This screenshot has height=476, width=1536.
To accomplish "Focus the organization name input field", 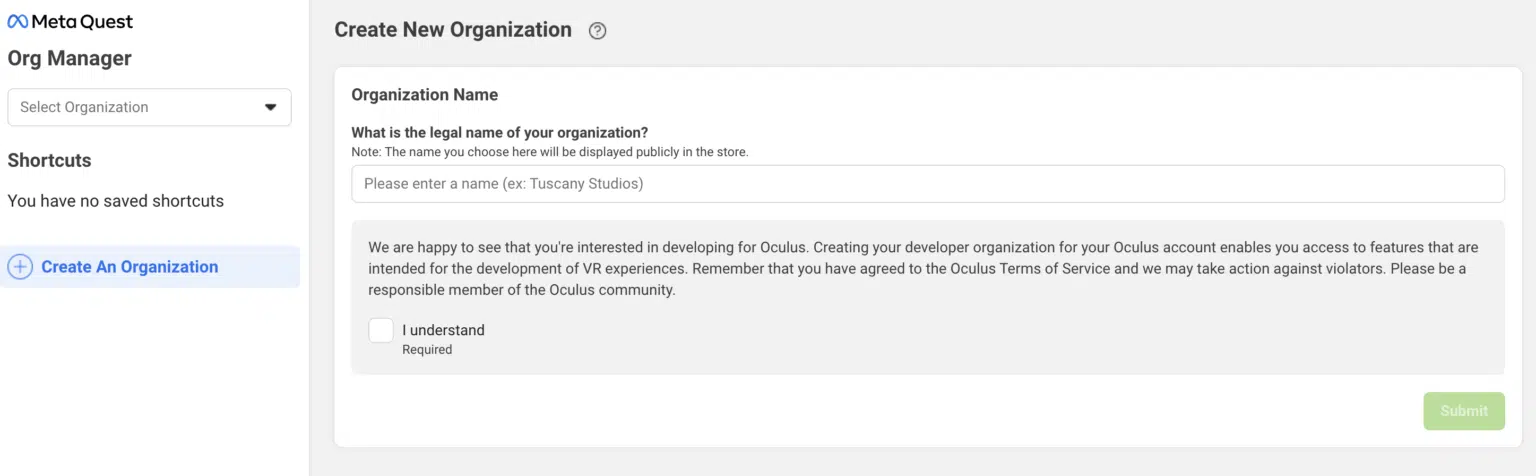I will [928, 184].
